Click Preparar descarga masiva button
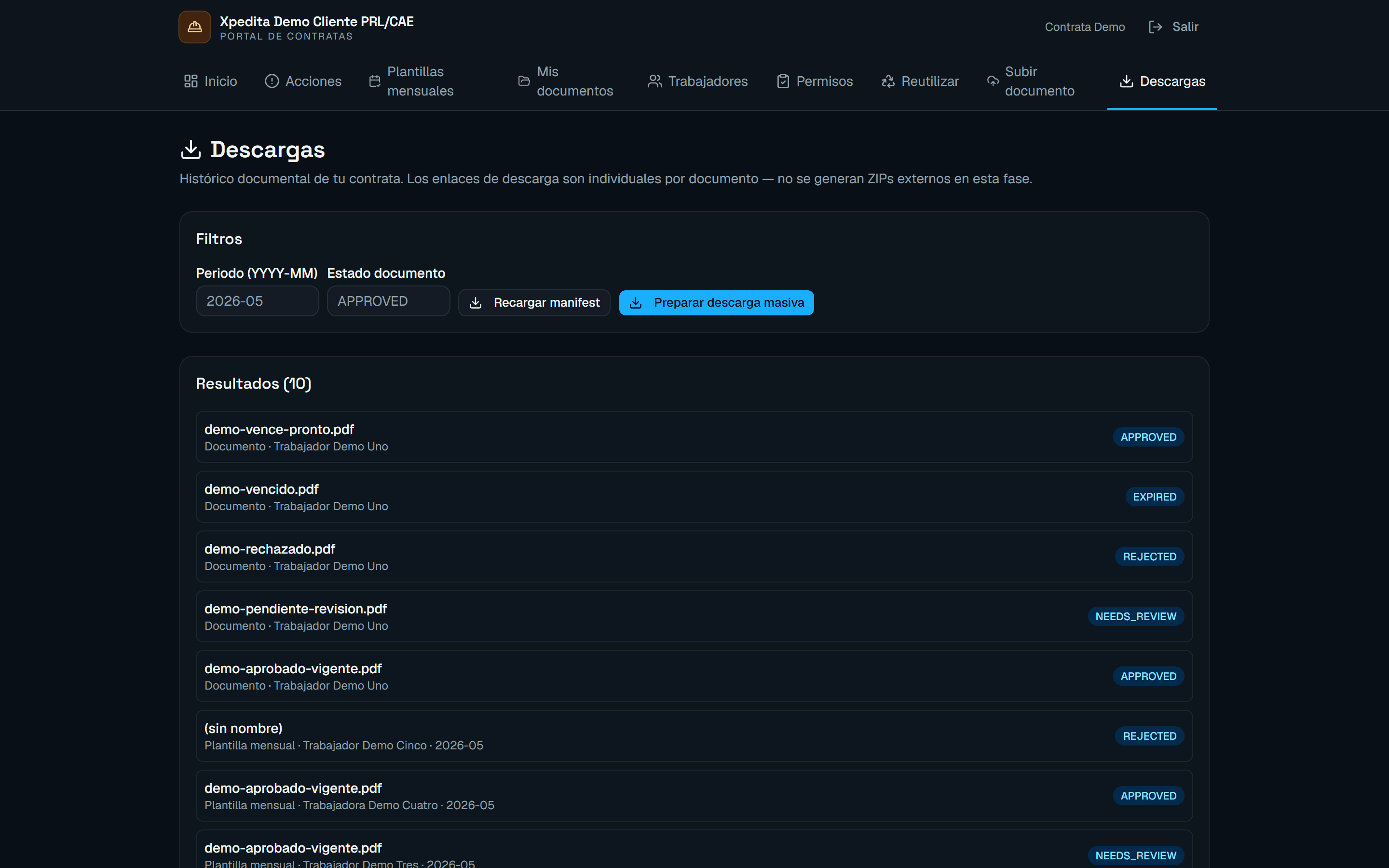This screenshot has height=868, width=1389. point(716,302)
